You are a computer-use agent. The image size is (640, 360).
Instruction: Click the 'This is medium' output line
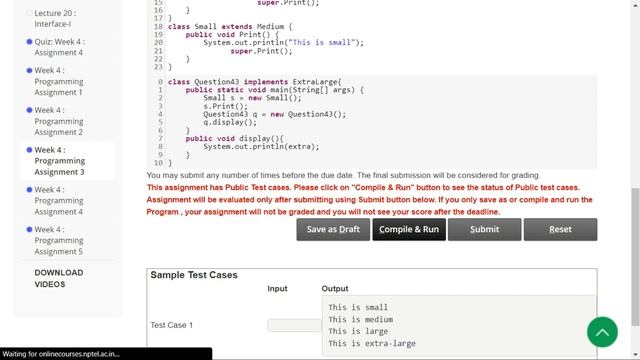click(360, 320)
